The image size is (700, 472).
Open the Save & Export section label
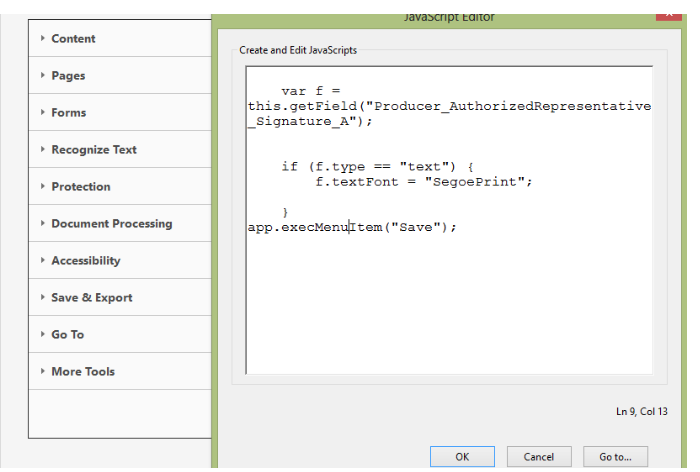pos(92,298)
